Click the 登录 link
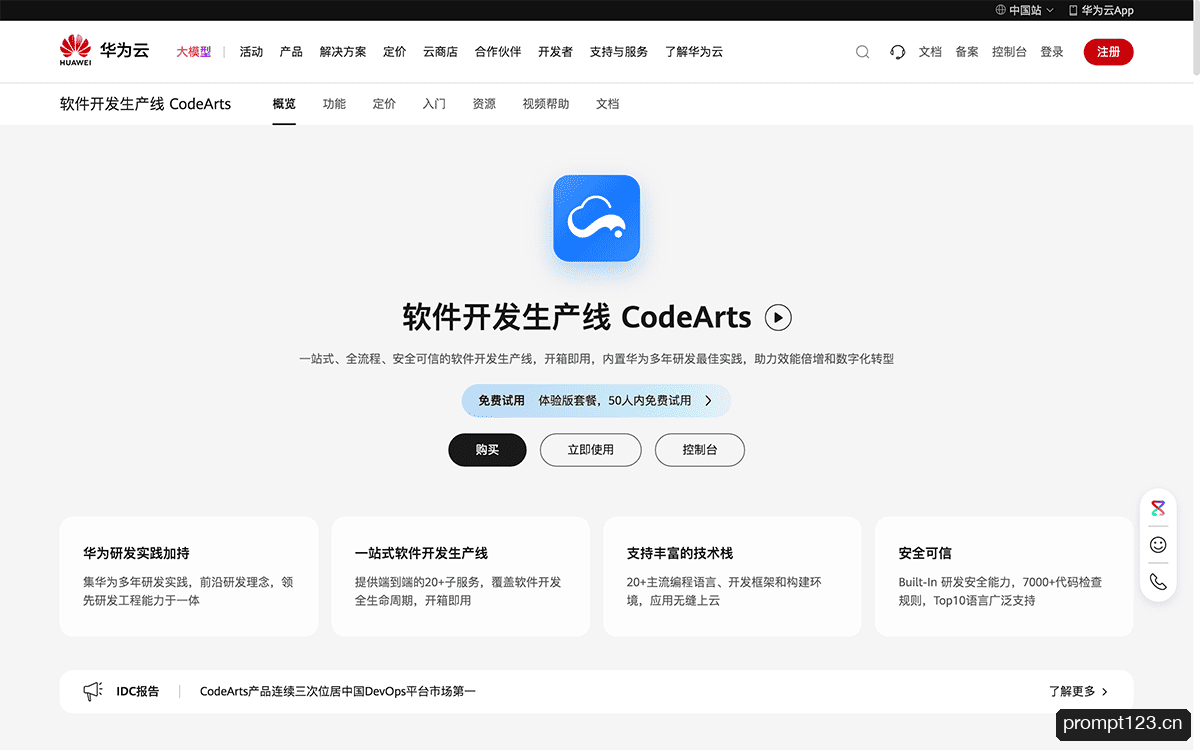This screenshot has height=750, width=1200. [x=1052, y=52]
